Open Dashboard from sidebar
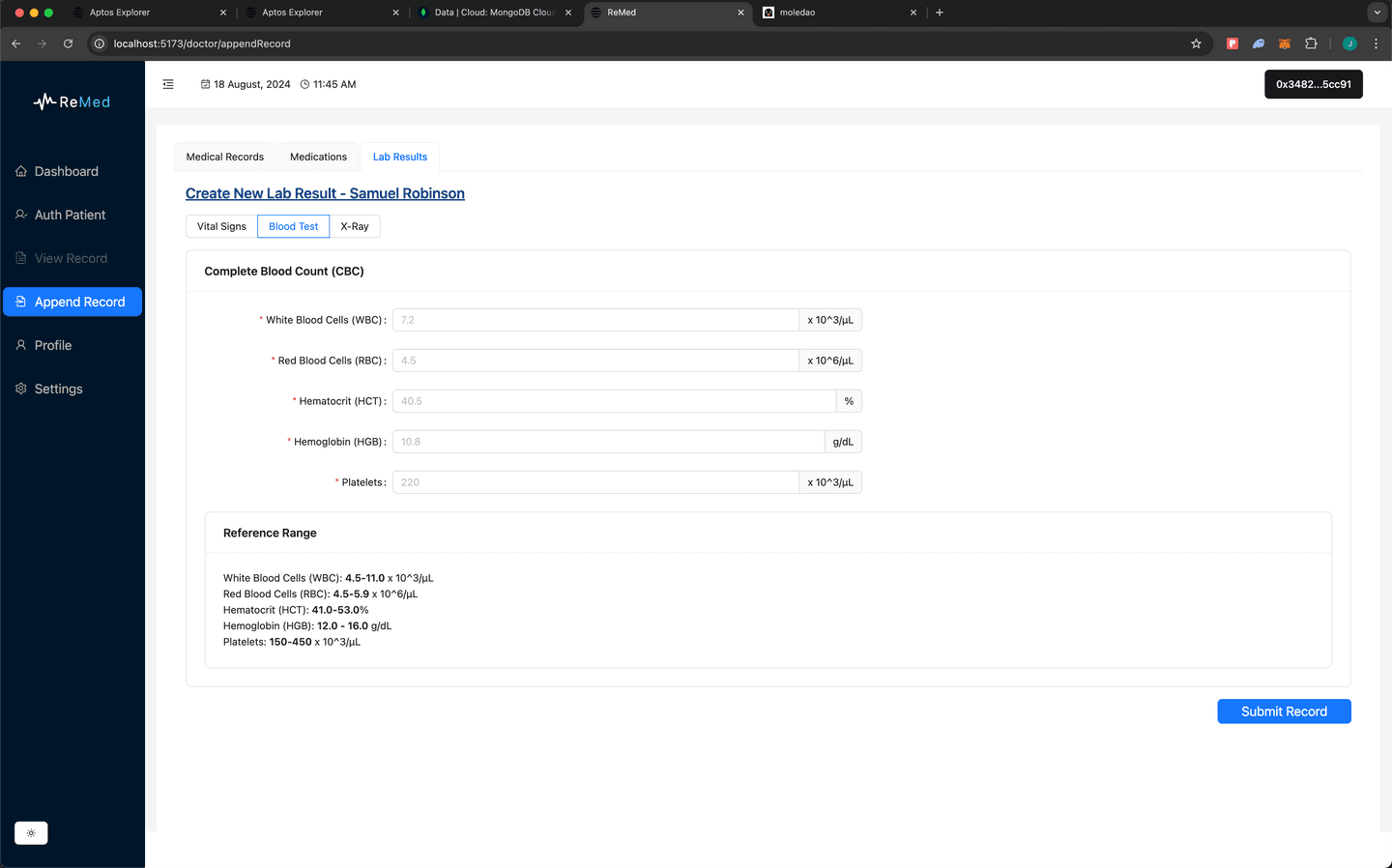 tap(72, 171)
